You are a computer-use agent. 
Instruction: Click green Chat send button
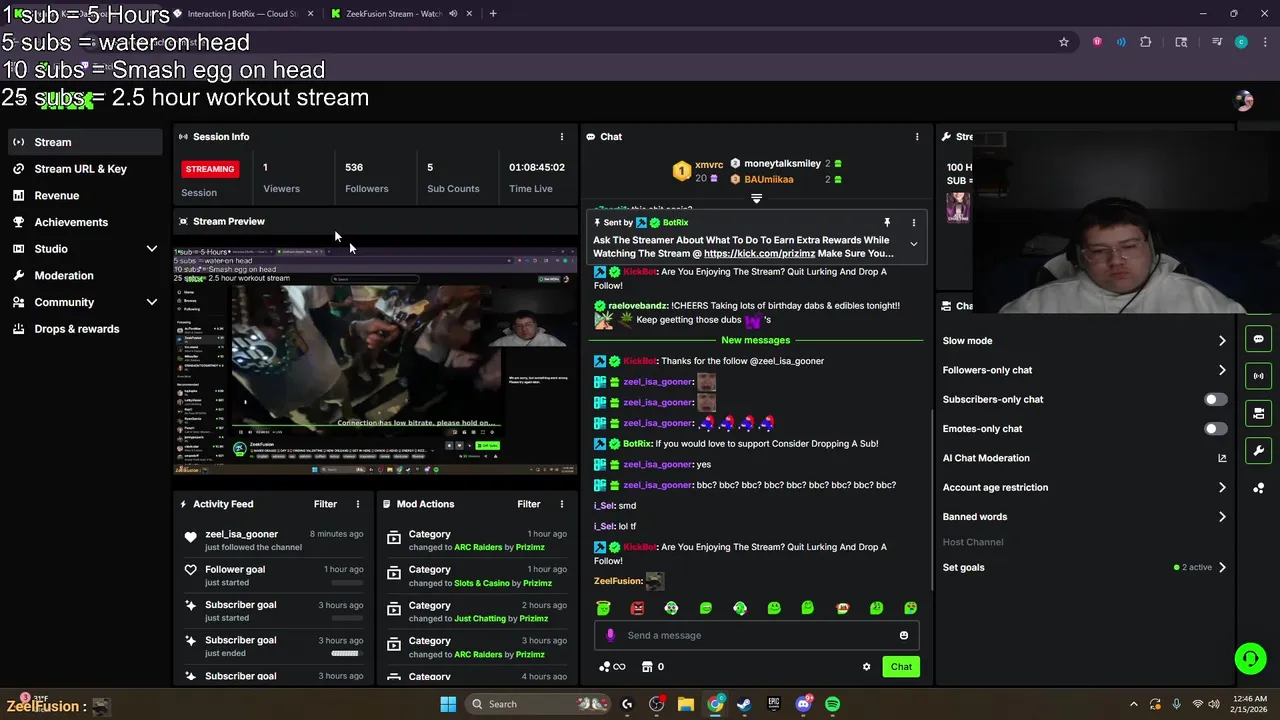pos(901,667)
